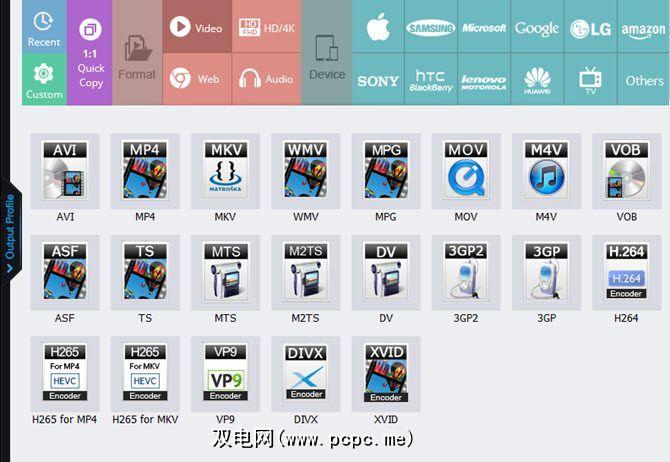Screen dimensions: 670x462
Task: Select the MOV QuickTime format
Action: (466, 171)
